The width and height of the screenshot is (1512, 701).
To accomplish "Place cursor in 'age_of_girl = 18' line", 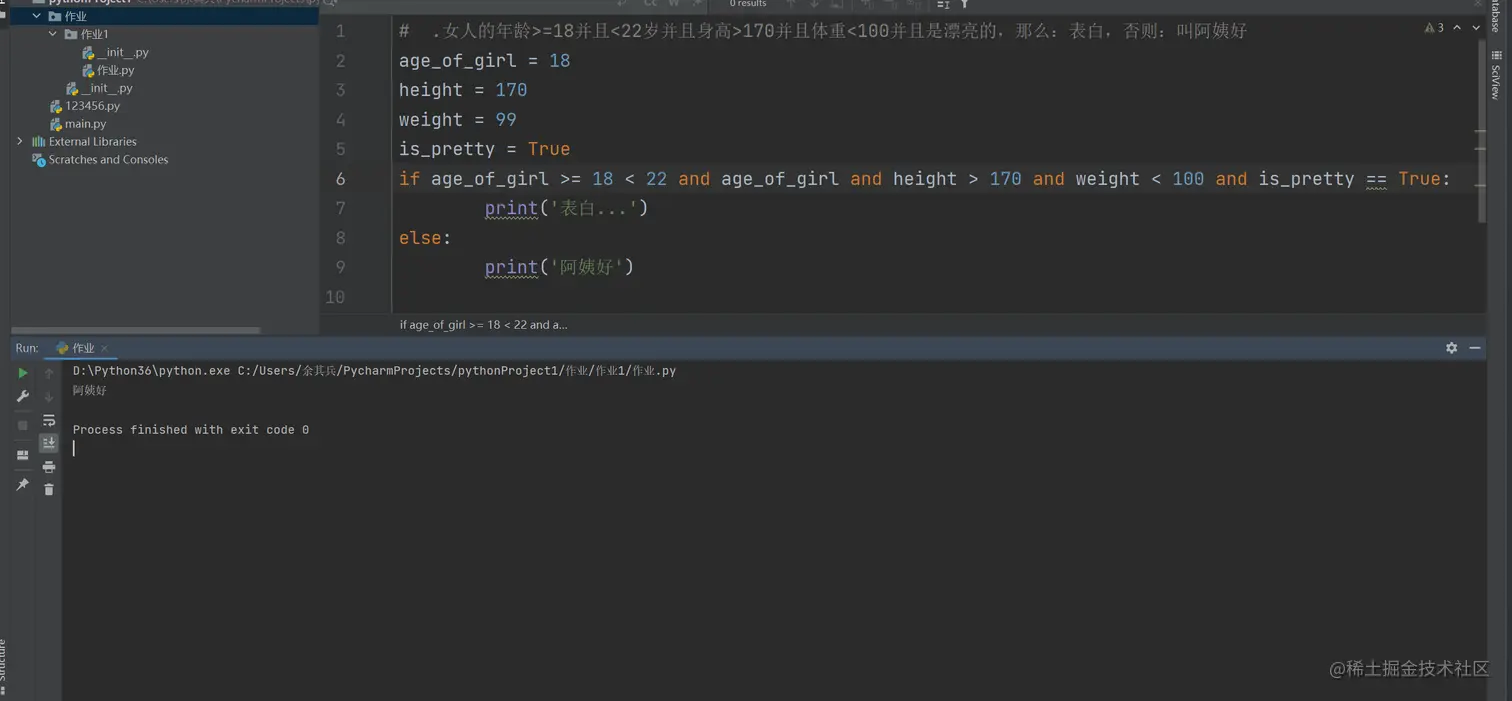I will click(x=484, y=61).
